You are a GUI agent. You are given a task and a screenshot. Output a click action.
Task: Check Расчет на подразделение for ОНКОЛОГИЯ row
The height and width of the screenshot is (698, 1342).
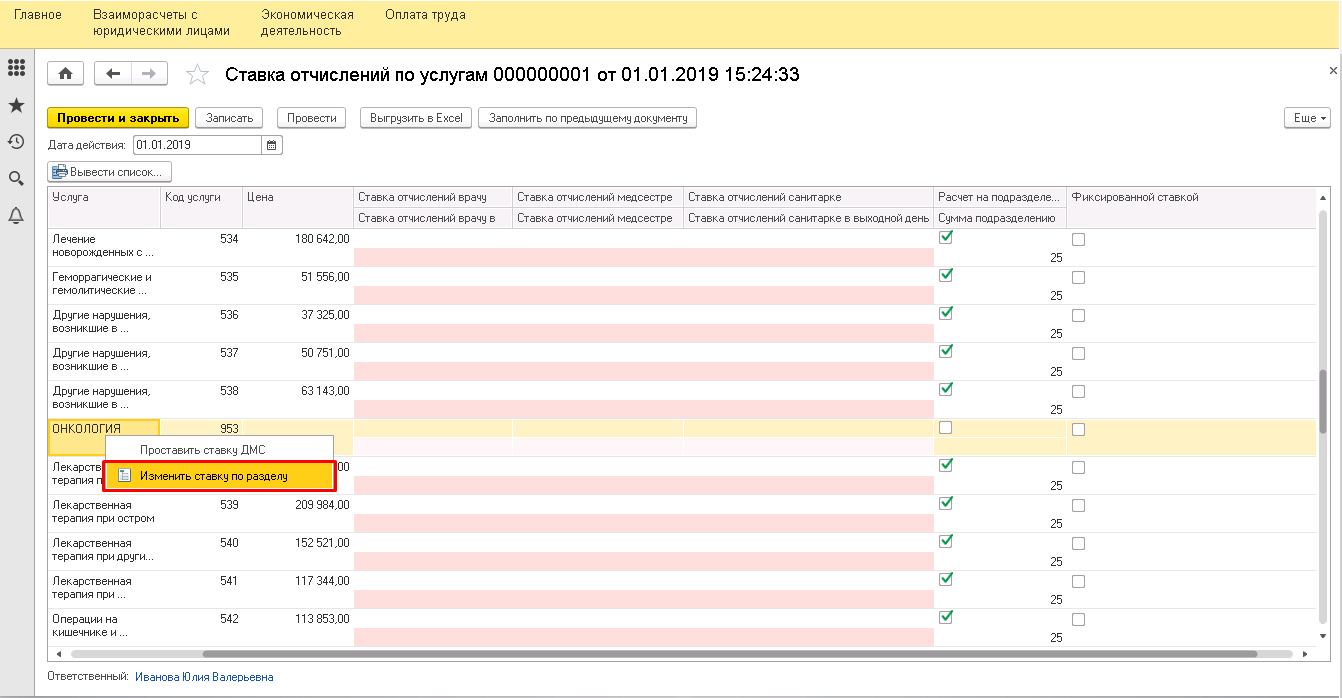tap(946, 428)
